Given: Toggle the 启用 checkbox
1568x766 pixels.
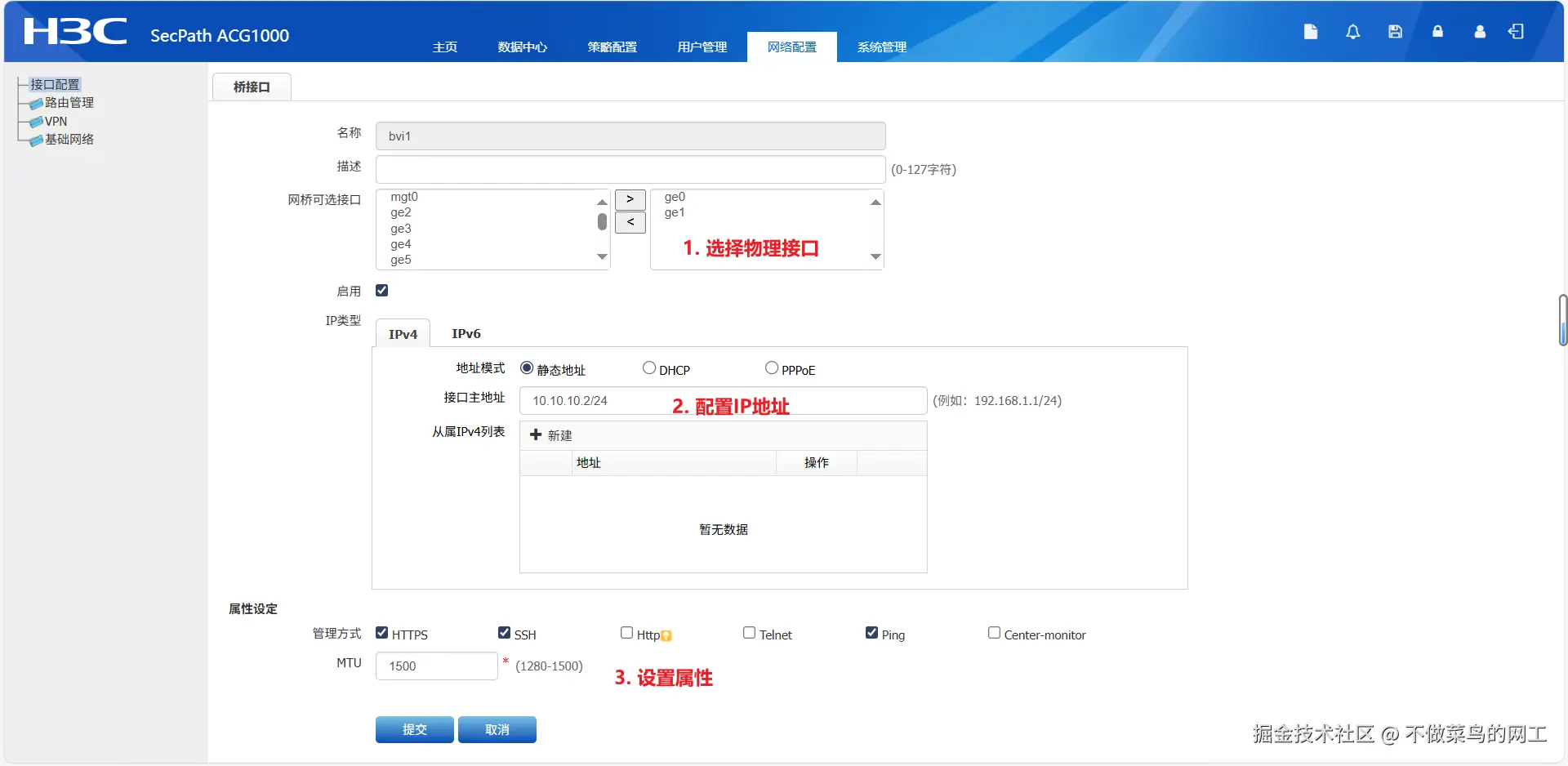Looking at the screenshot, I should coord(381,290).
